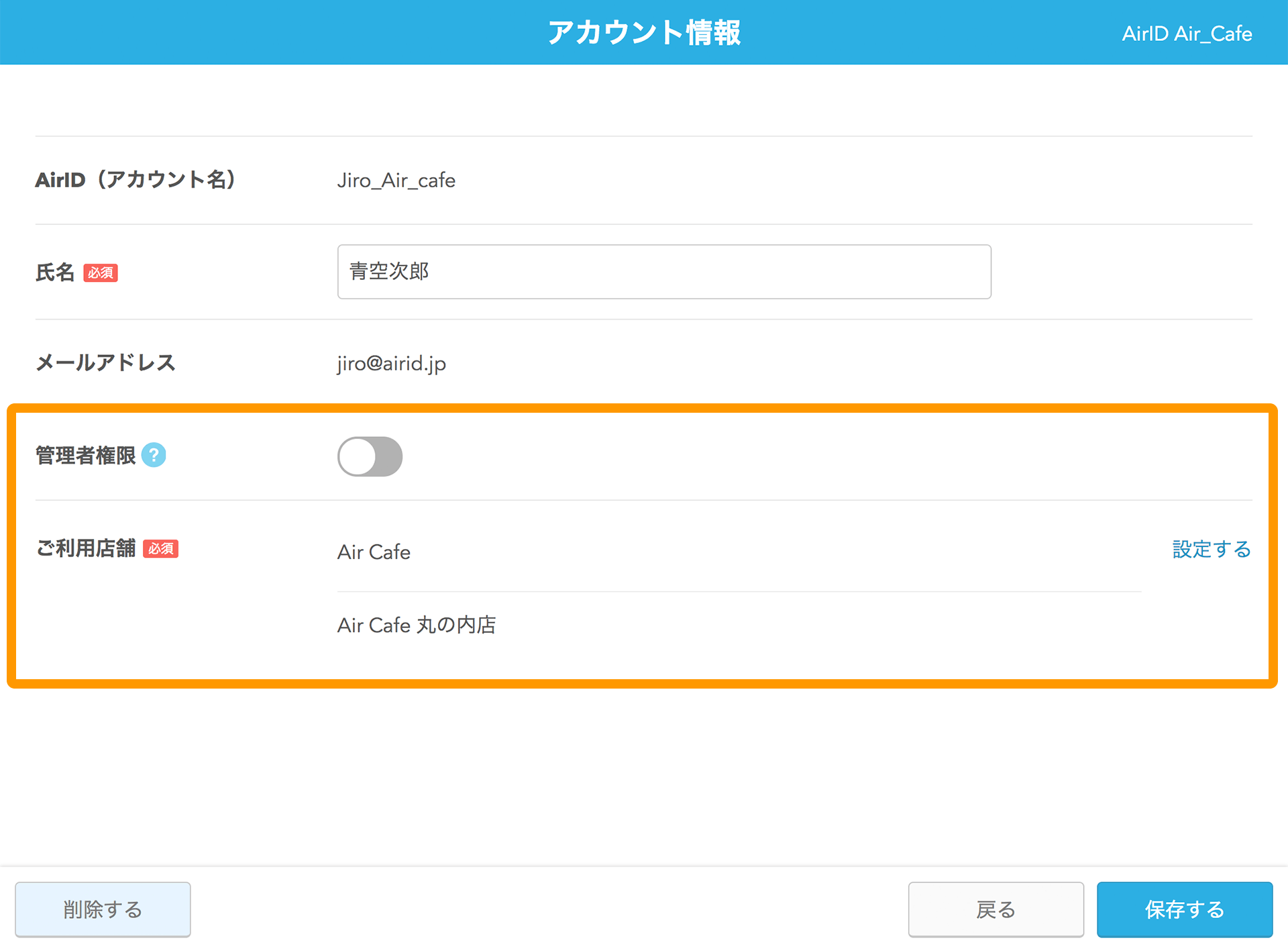
Task: Click the 必須 badge next to 氏名
Action: [x=101, y=273]
